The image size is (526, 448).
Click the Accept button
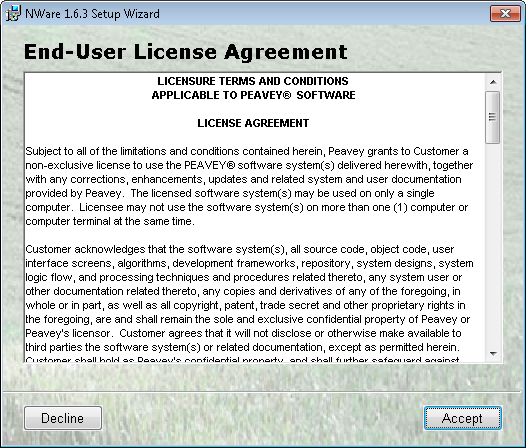tap(463, 418)
